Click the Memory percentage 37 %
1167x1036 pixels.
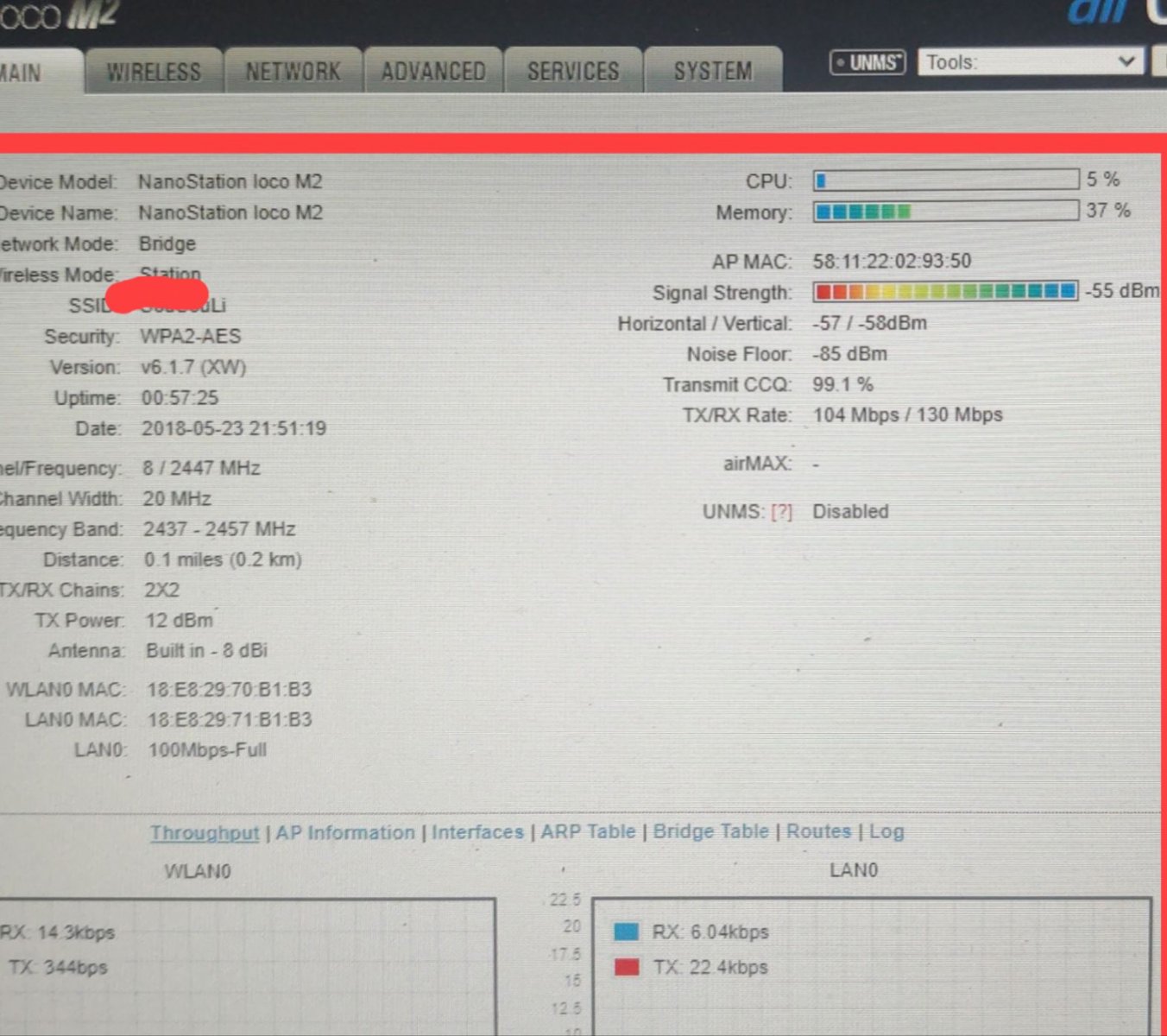[x=1108, y=211]
